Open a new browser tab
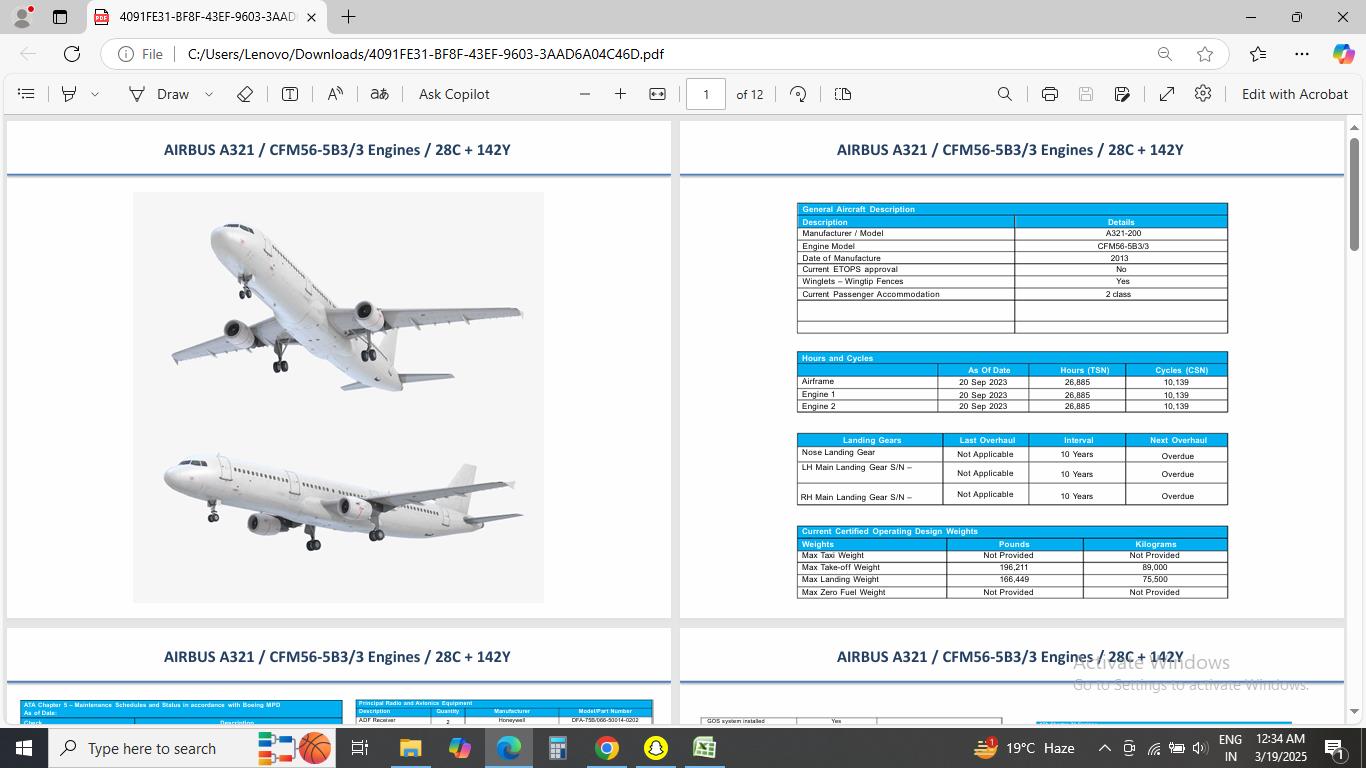Screen dimensions: 1366x768 (348, 17)
